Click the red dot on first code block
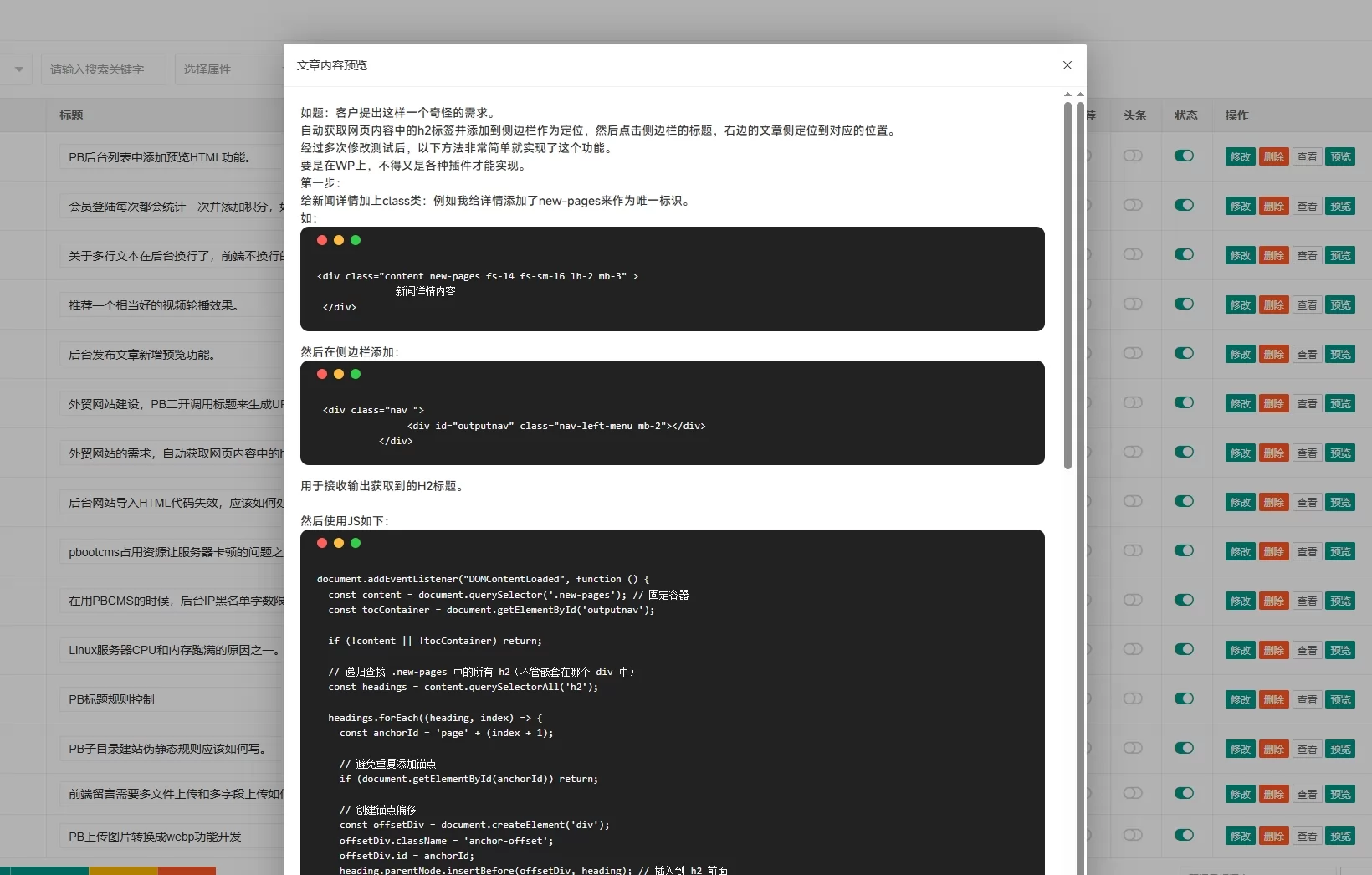 (322, 240)
